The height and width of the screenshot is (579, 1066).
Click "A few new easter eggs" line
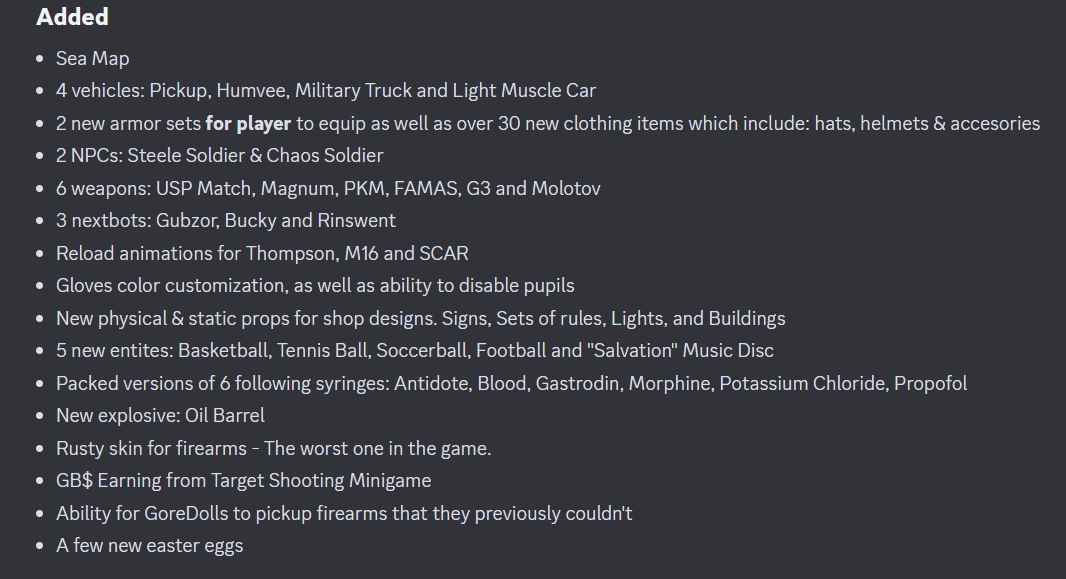[x=149, y=546]
